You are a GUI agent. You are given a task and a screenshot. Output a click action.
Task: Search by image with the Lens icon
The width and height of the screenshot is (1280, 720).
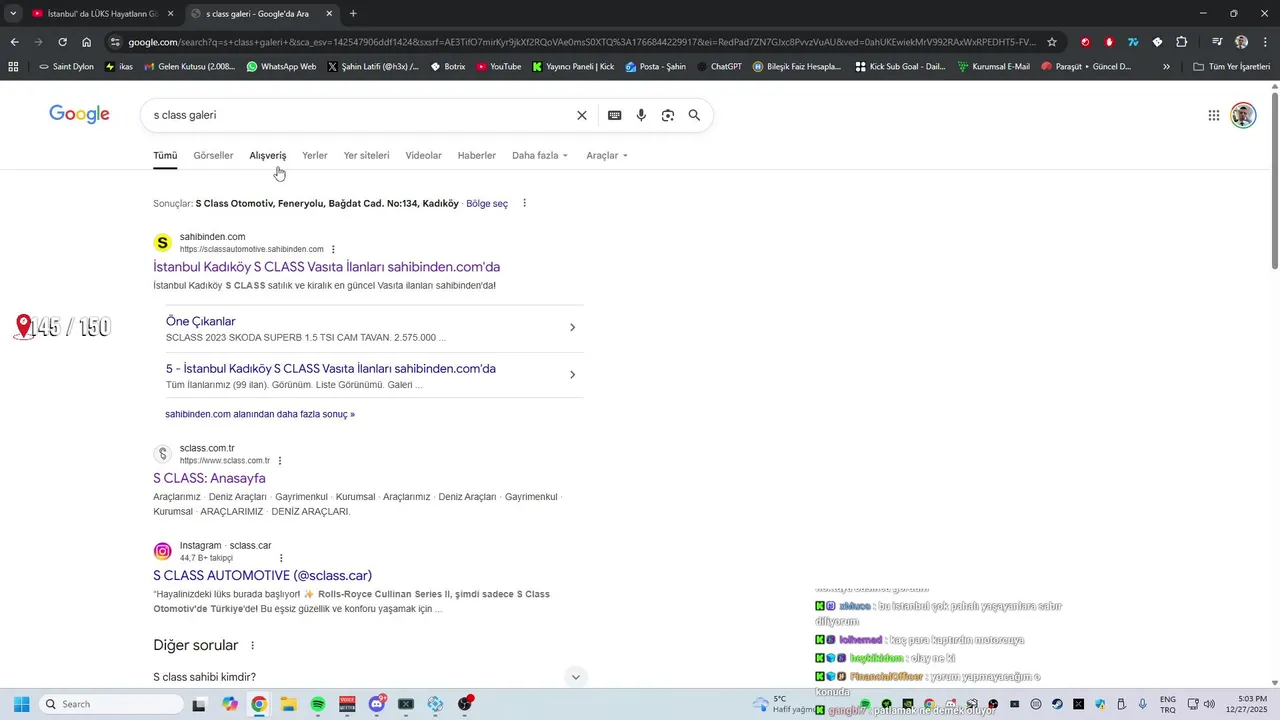pyautogui.click(x=668, y=115)
